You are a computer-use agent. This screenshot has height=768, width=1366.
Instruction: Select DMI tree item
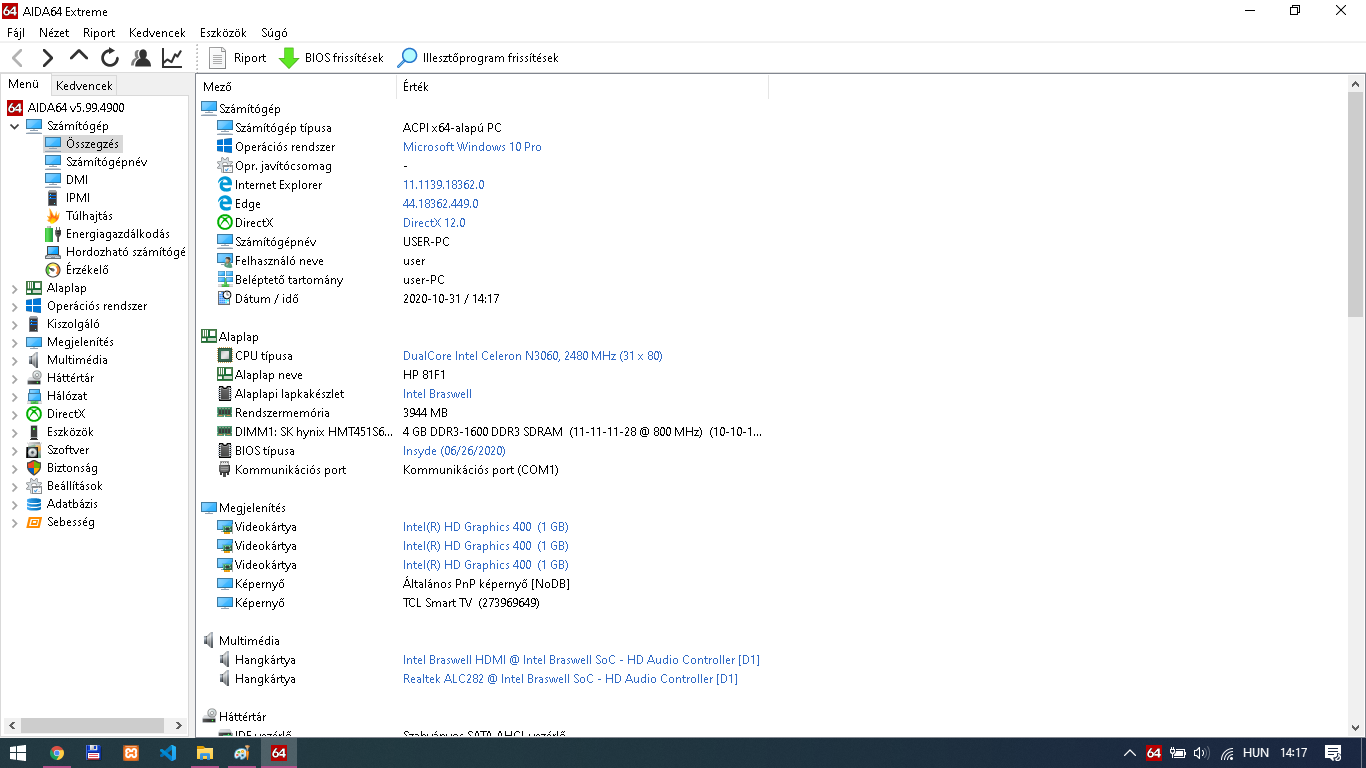click(77, 180)
